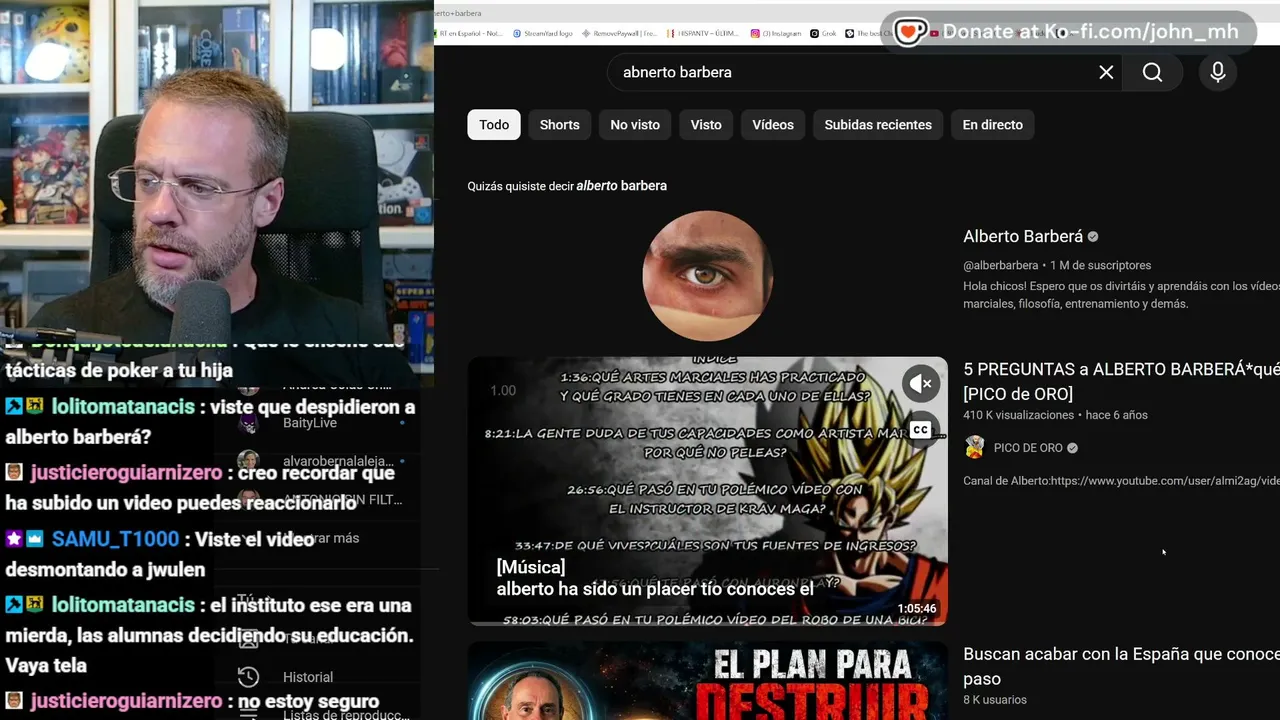This screenshot has height=720, width=1280.
Task: Click the Ko-fi heart cup donate icon
Action: click(910, 31)
